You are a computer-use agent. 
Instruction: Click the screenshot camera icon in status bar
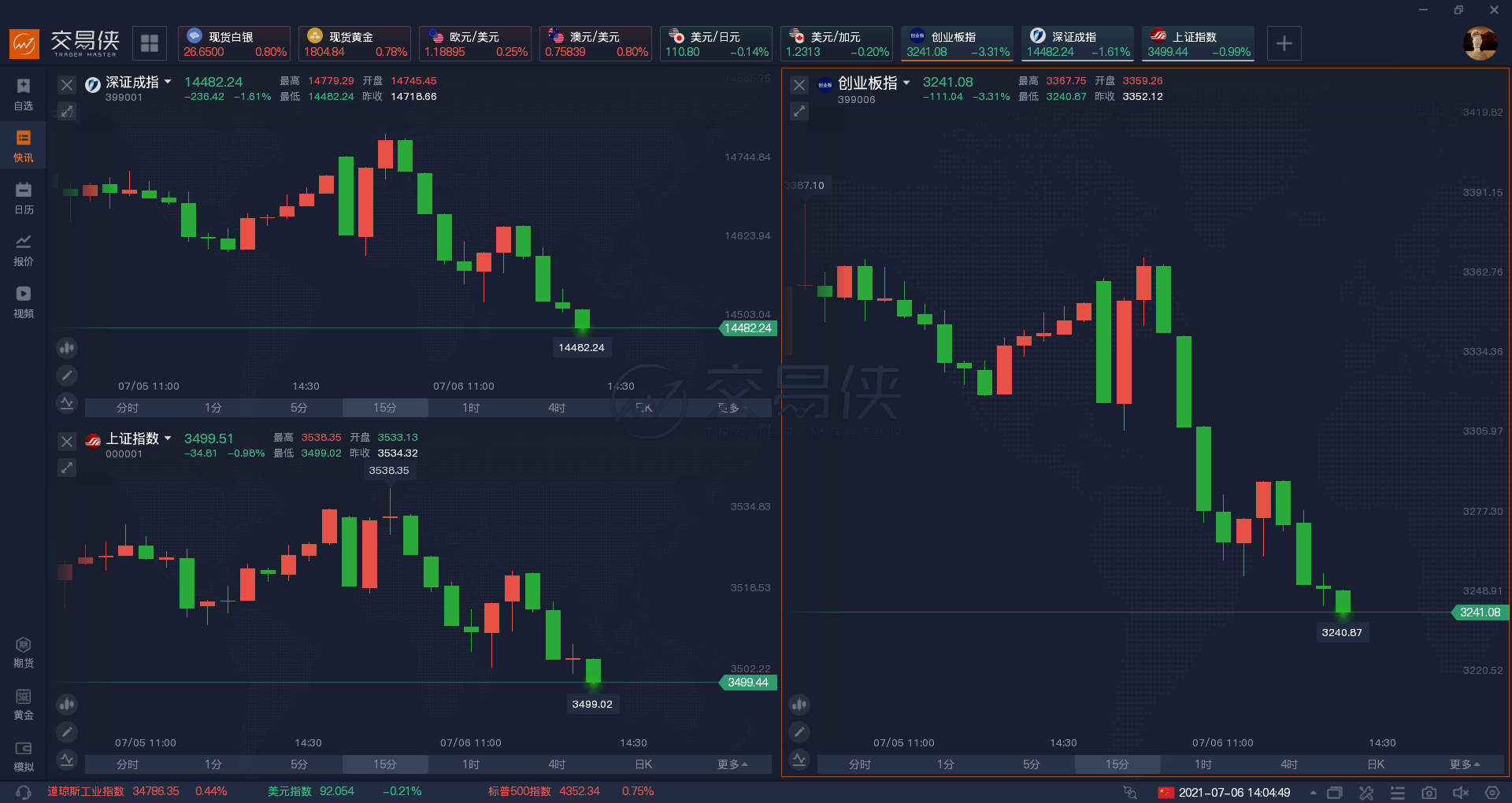pyautogui.click(x=1429, y=792)
